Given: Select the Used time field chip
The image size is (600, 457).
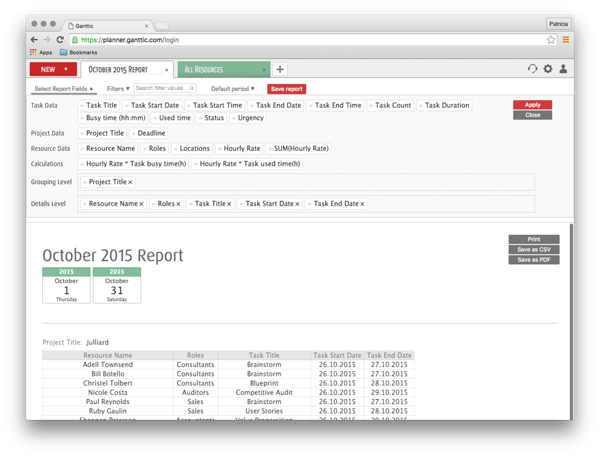Looking at the screenshot, I should (172, 118).
